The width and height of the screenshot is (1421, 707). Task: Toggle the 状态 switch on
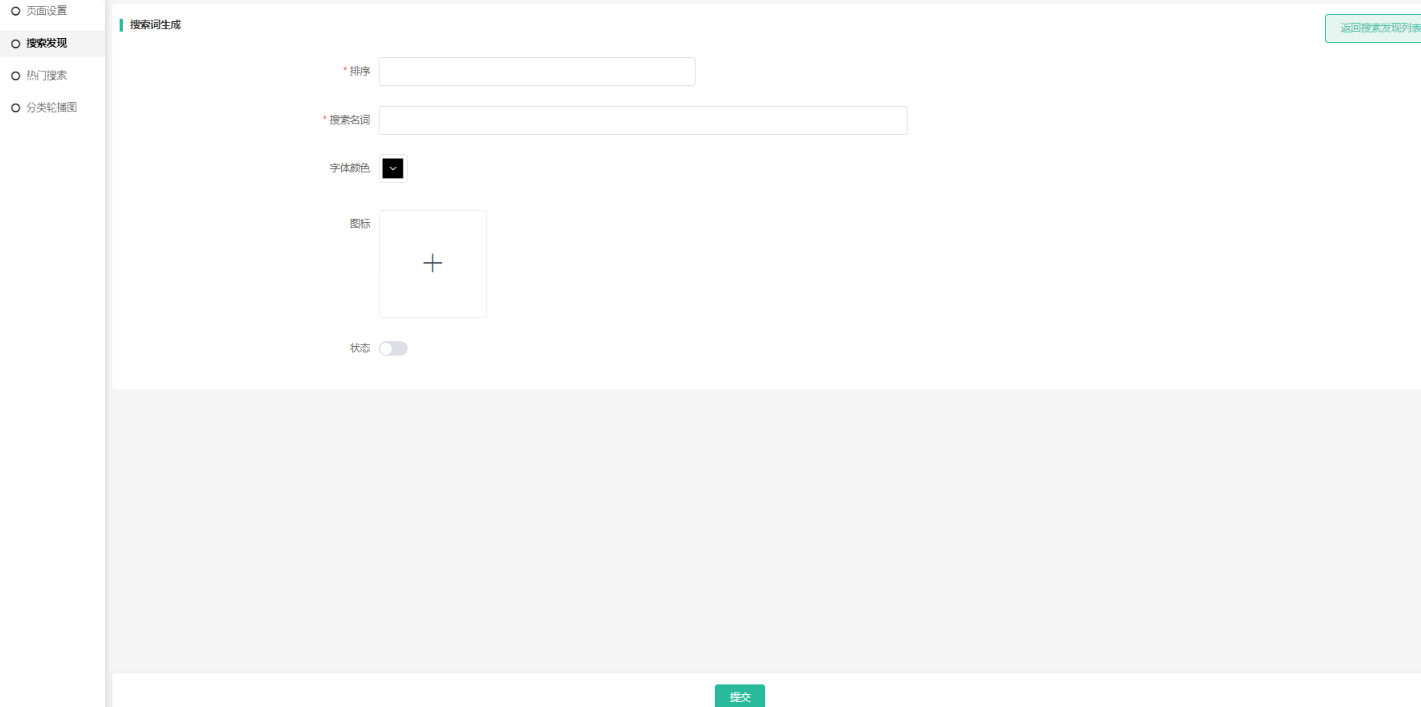pos(393,348)
